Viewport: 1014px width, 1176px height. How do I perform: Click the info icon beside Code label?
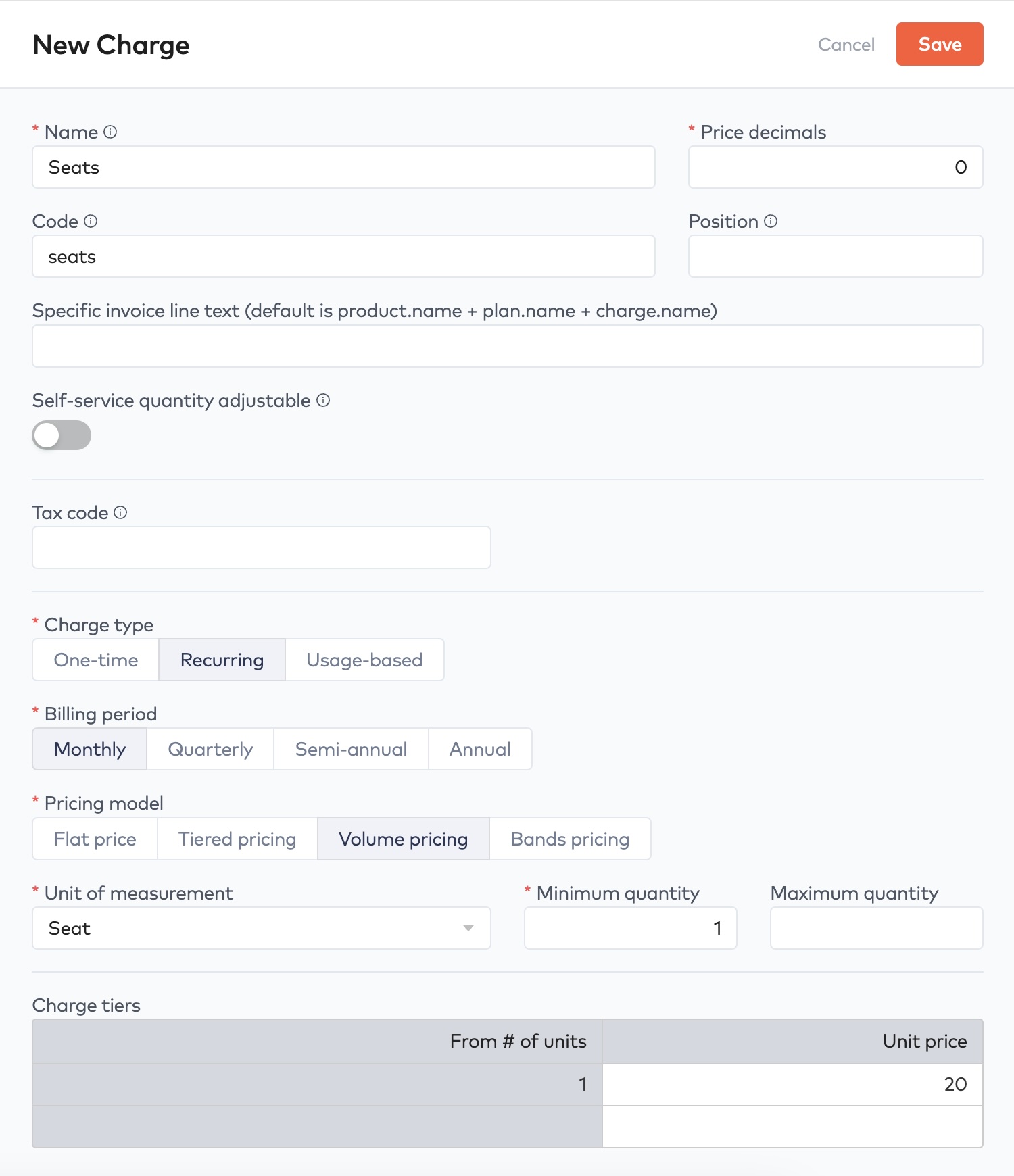point(91,221)
